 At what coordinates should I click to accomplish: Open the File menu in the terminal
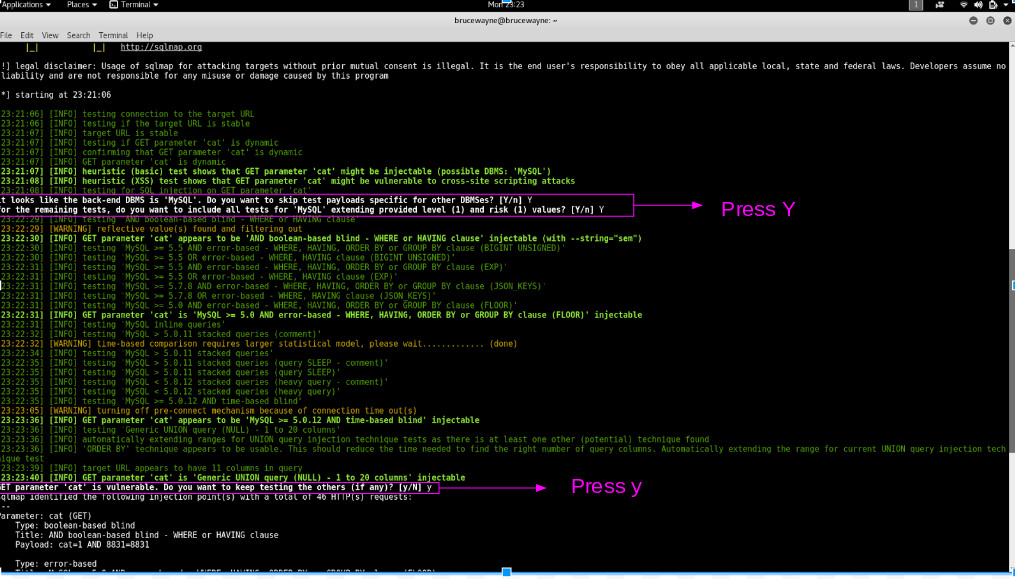(x=6, y=36)
